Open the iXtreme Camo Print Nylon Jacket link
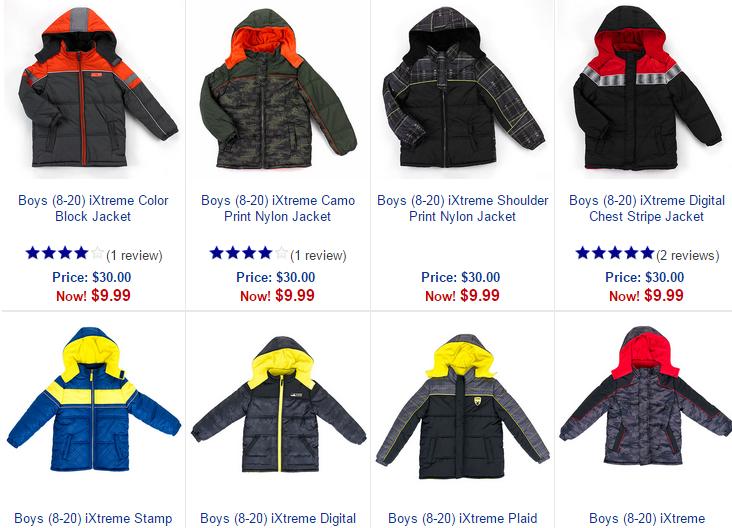The width and height of the screenshot is (732, 528). click(278, 208)
